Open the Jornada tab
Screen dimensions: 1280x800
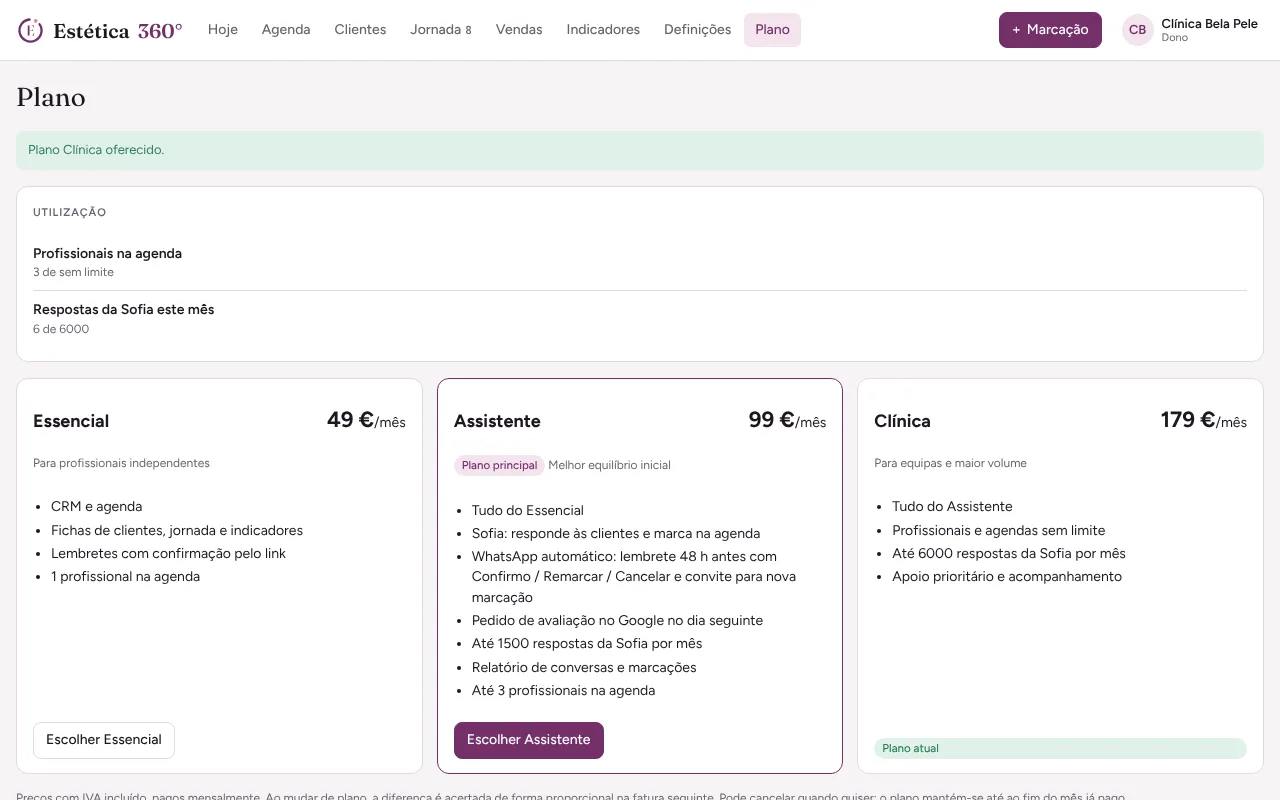(x=440, y=30)
